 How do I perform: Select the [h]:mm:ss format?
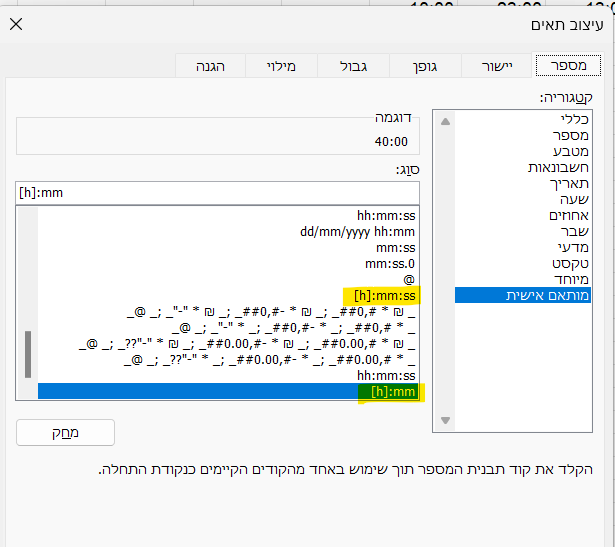228,296
